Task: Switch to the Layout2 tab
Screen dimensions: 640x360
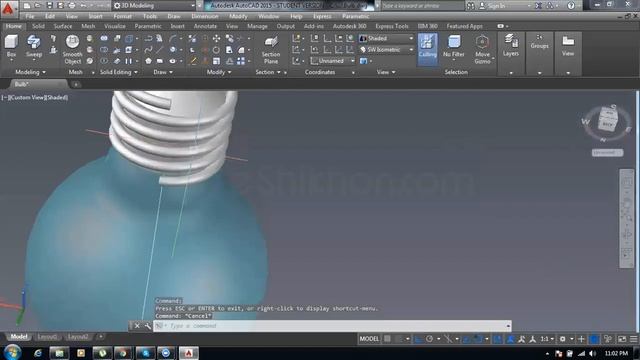Action: [x=78, y=337]
